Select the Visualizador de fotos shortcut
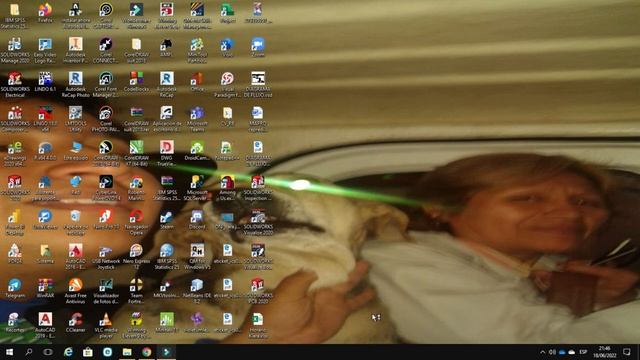Image resolution: width=640 pixels, height=360 pixels. coord(106,291)
